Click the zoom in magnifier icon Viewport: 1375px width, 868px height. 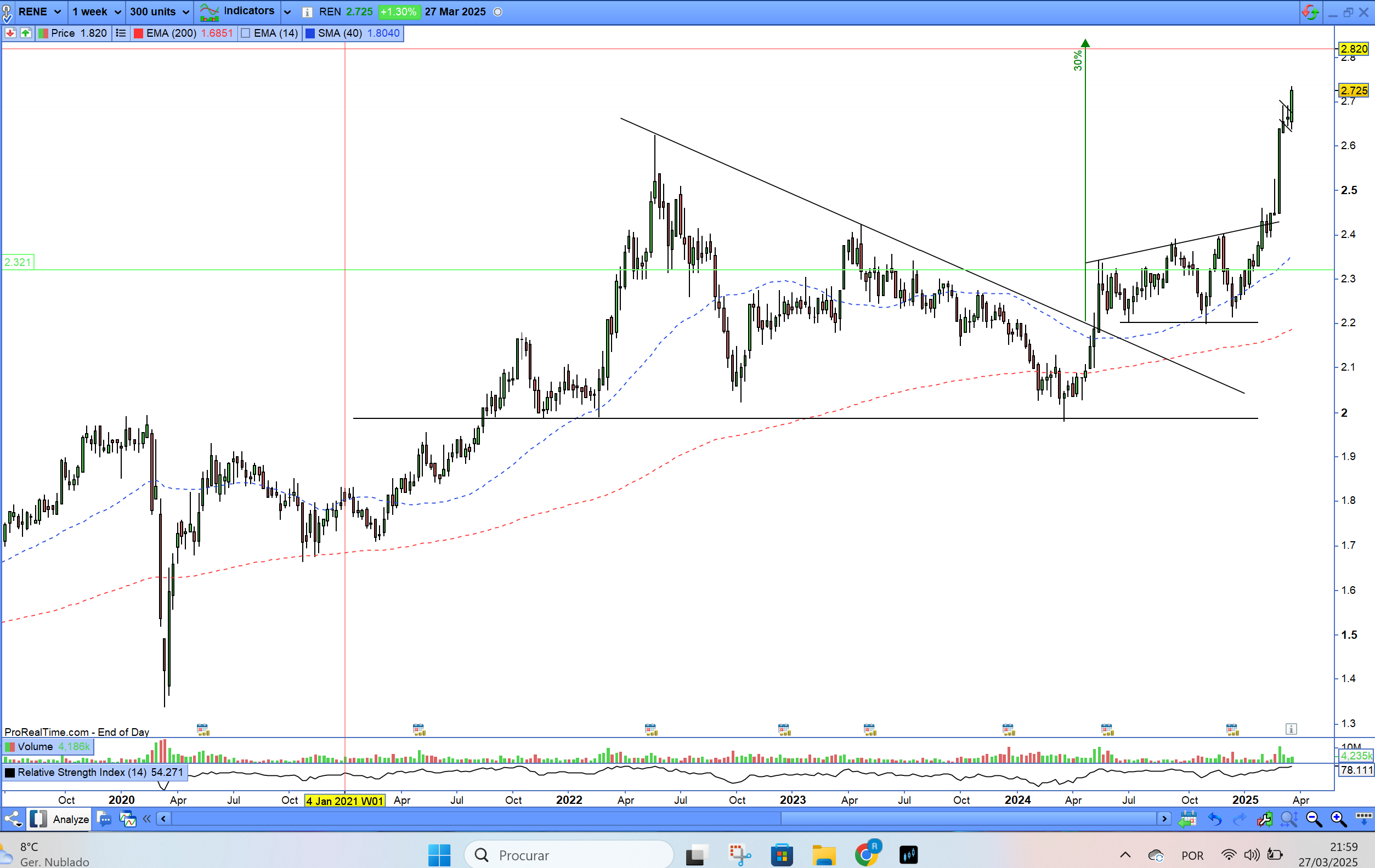click(x=1338, y=819)
